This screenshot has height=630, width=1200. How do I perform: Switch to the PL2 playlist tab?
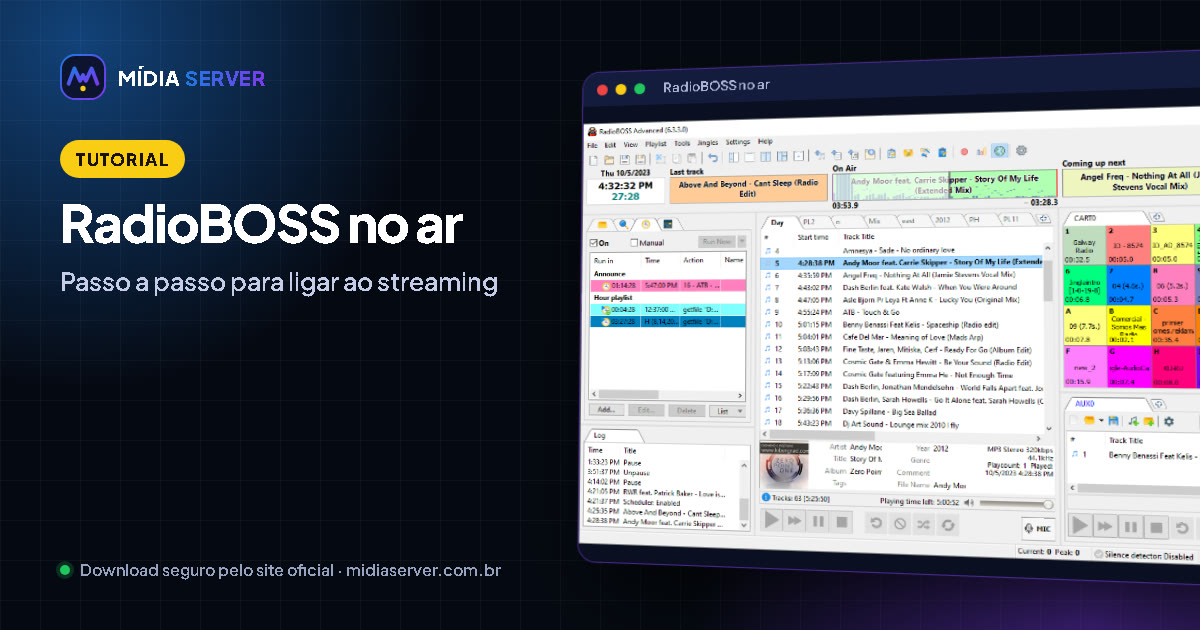(x=810, y=221)
